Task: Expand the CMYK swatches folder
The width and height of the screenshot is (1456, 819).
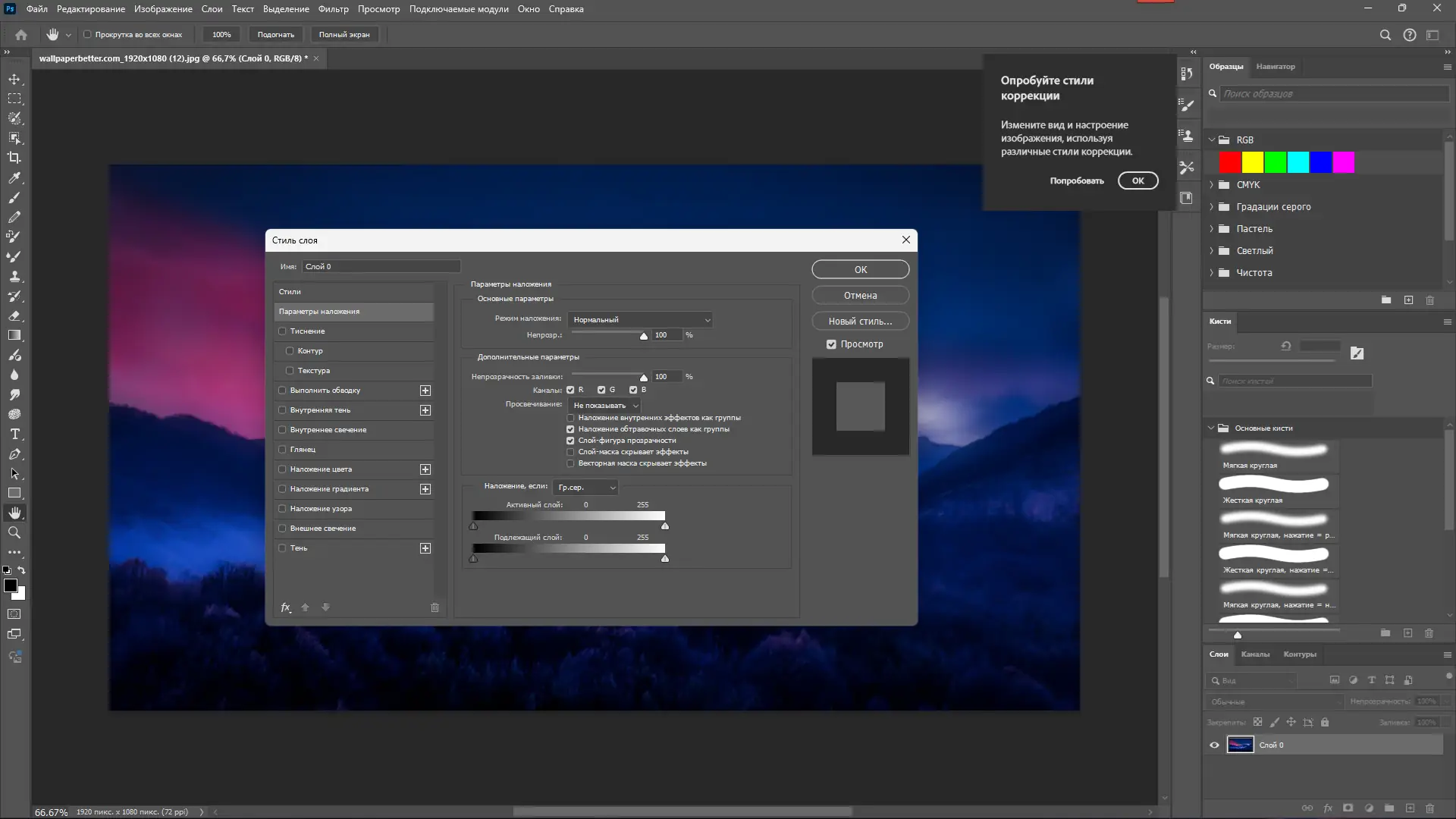Action: pos(1211,185)
